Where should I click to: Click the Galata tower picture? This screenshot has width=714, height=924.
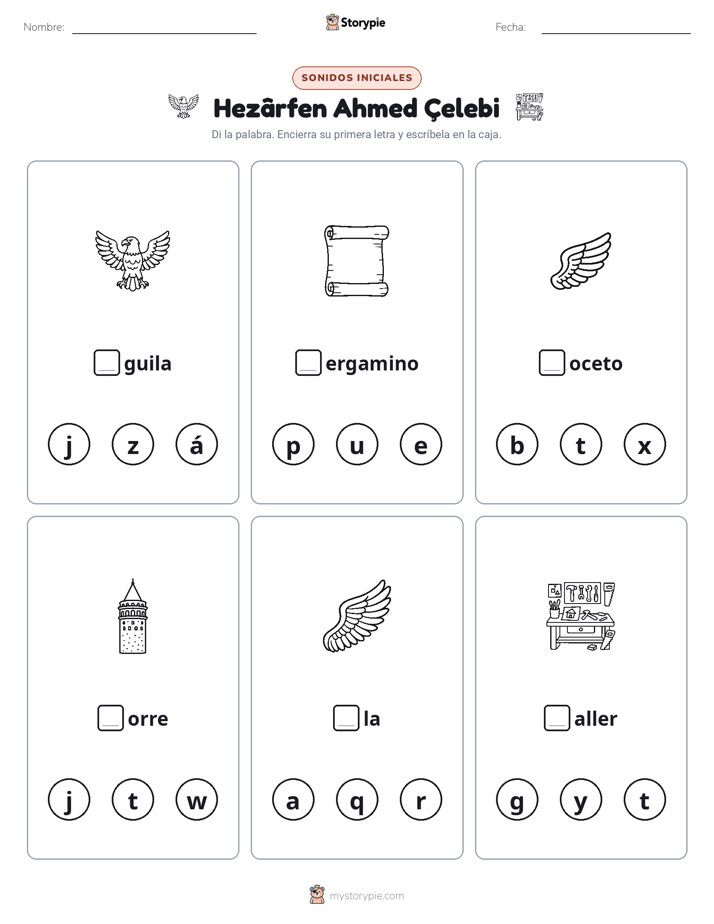pos(133,616)
